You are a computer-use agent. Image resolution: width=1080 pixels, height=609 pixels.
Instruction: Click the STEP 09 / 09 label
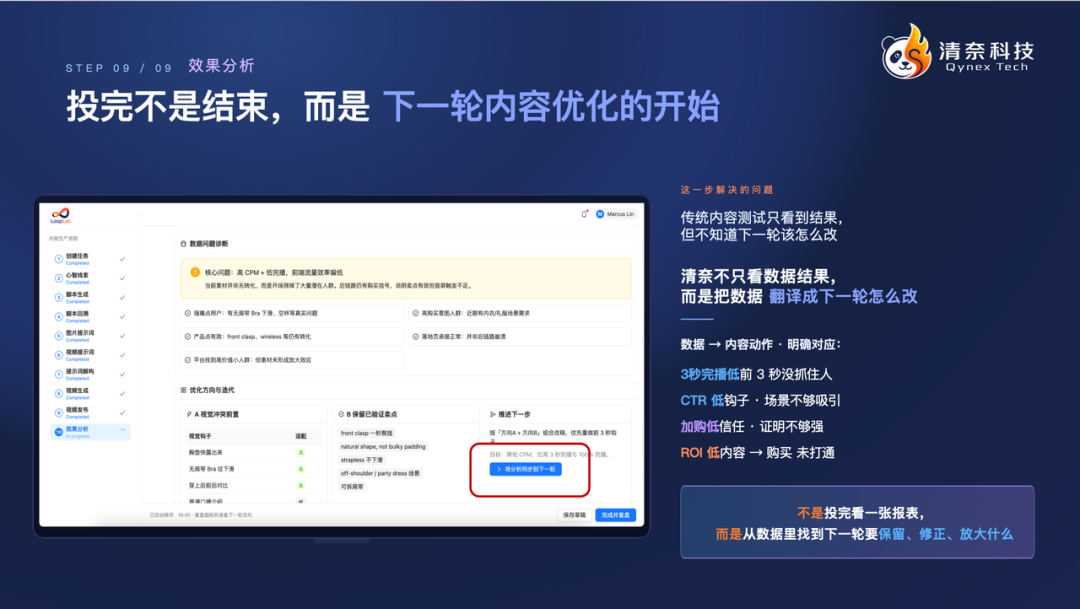(118, 68)
